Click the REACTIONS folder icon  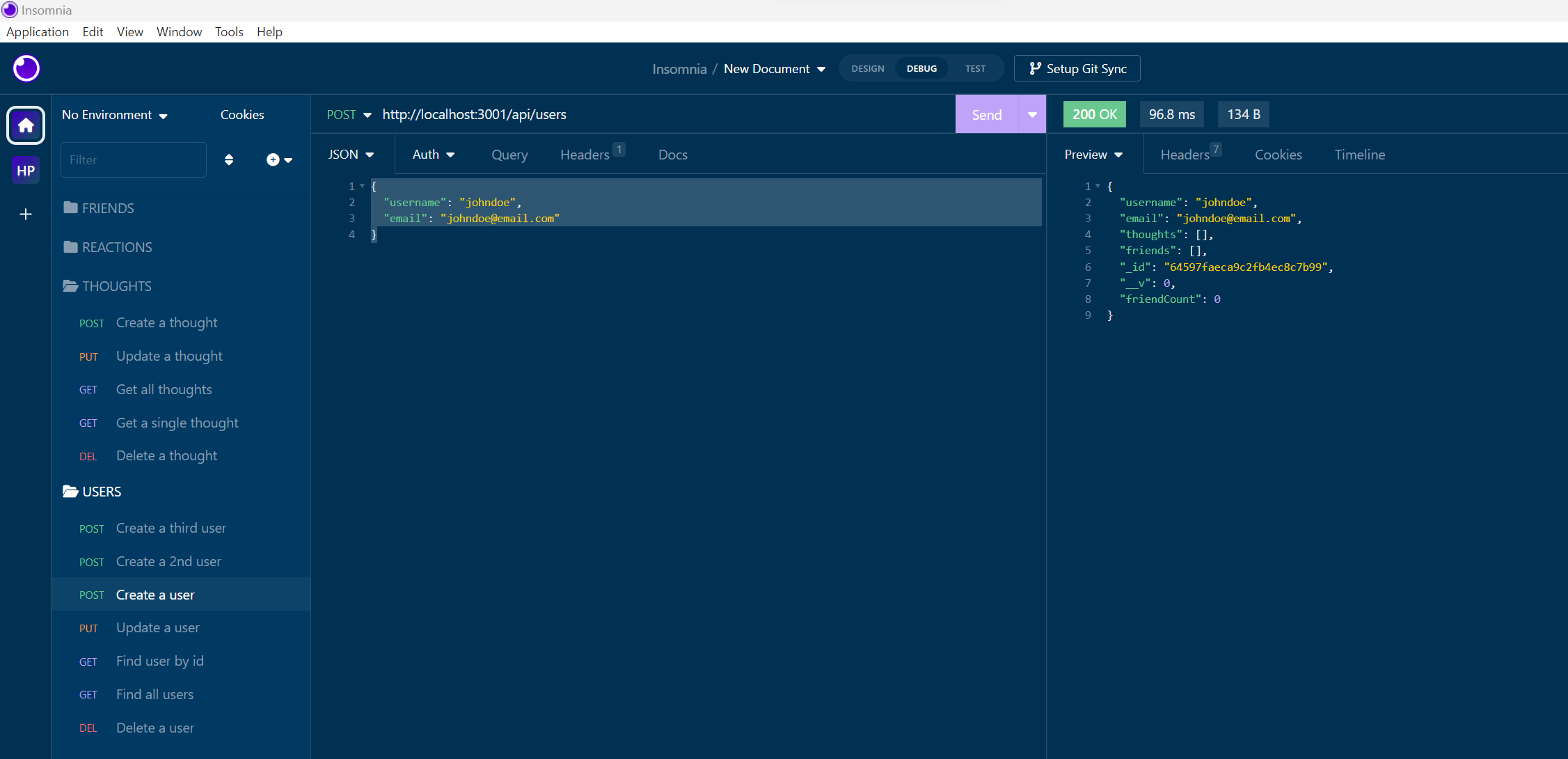[x=70, y=247]
